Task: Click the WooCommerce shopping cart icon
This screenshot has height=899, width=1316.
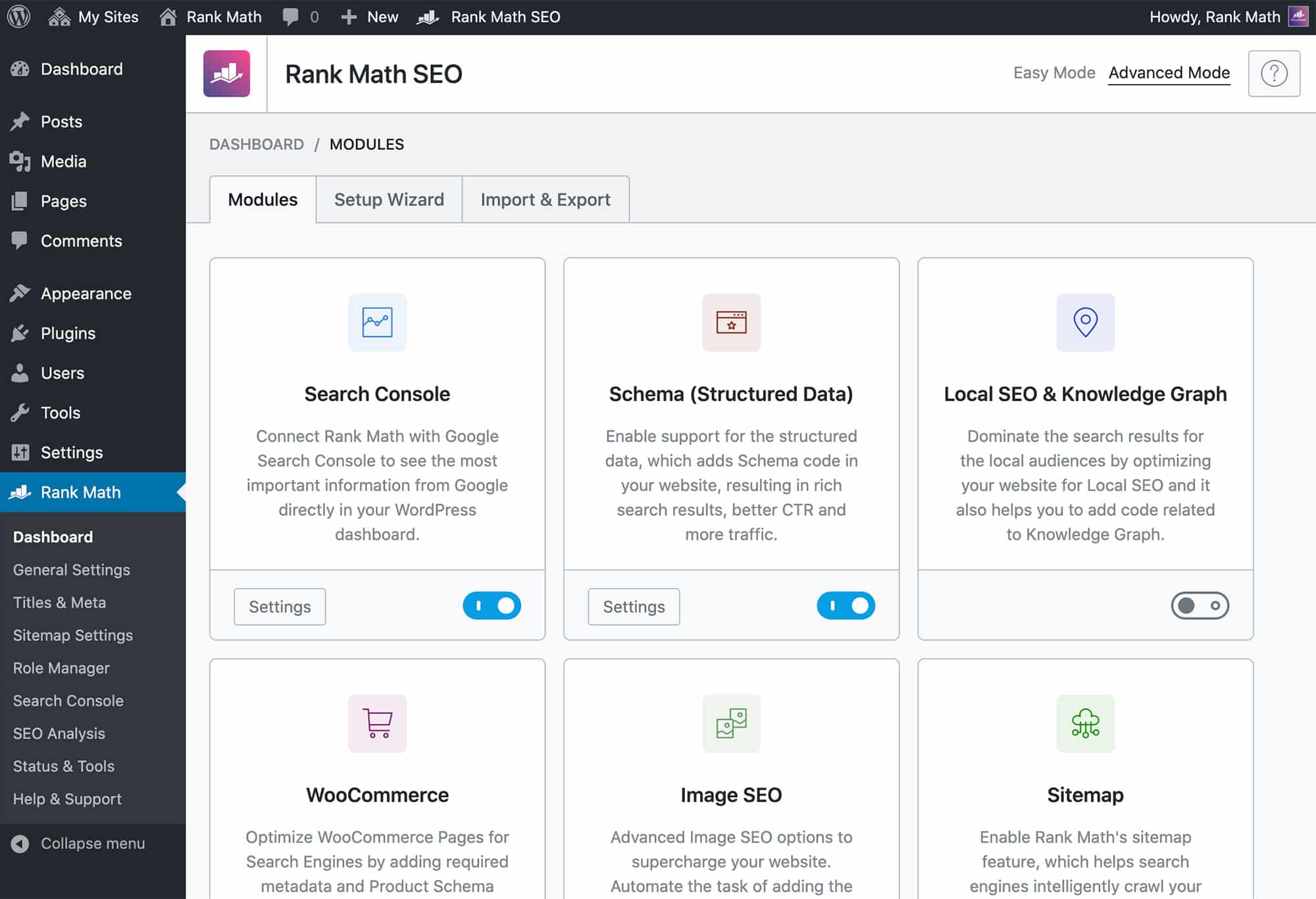Action: [377, 722]
